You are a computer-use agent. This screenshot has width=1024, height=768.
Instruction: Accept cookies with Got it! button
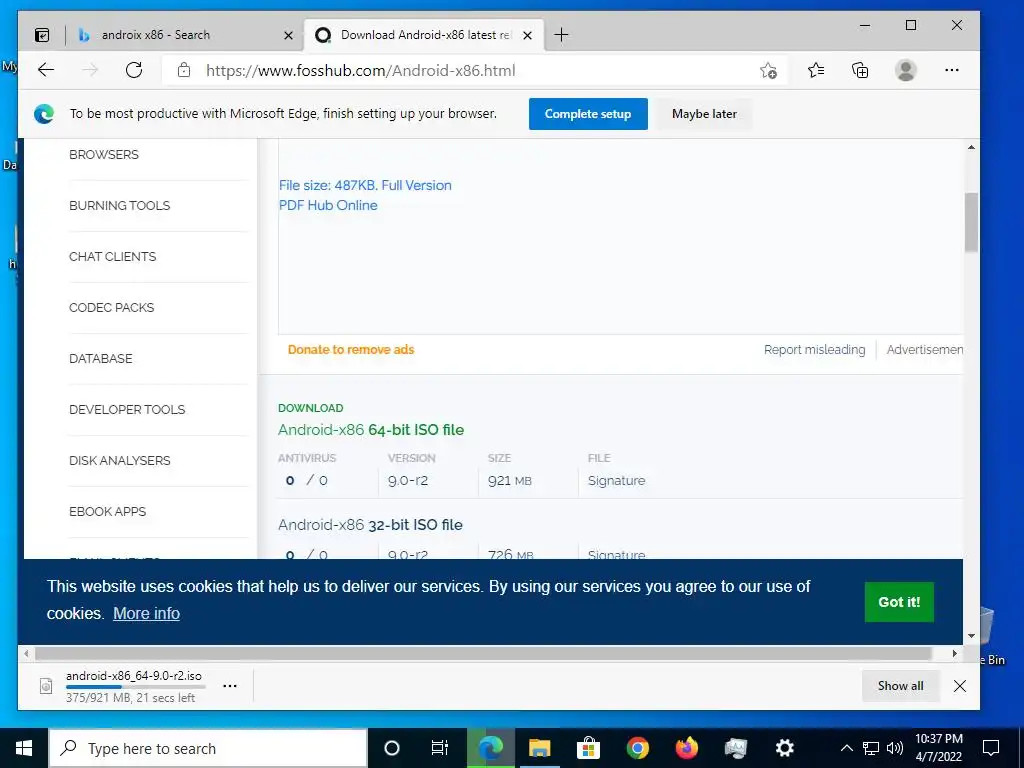click(899, 601)
